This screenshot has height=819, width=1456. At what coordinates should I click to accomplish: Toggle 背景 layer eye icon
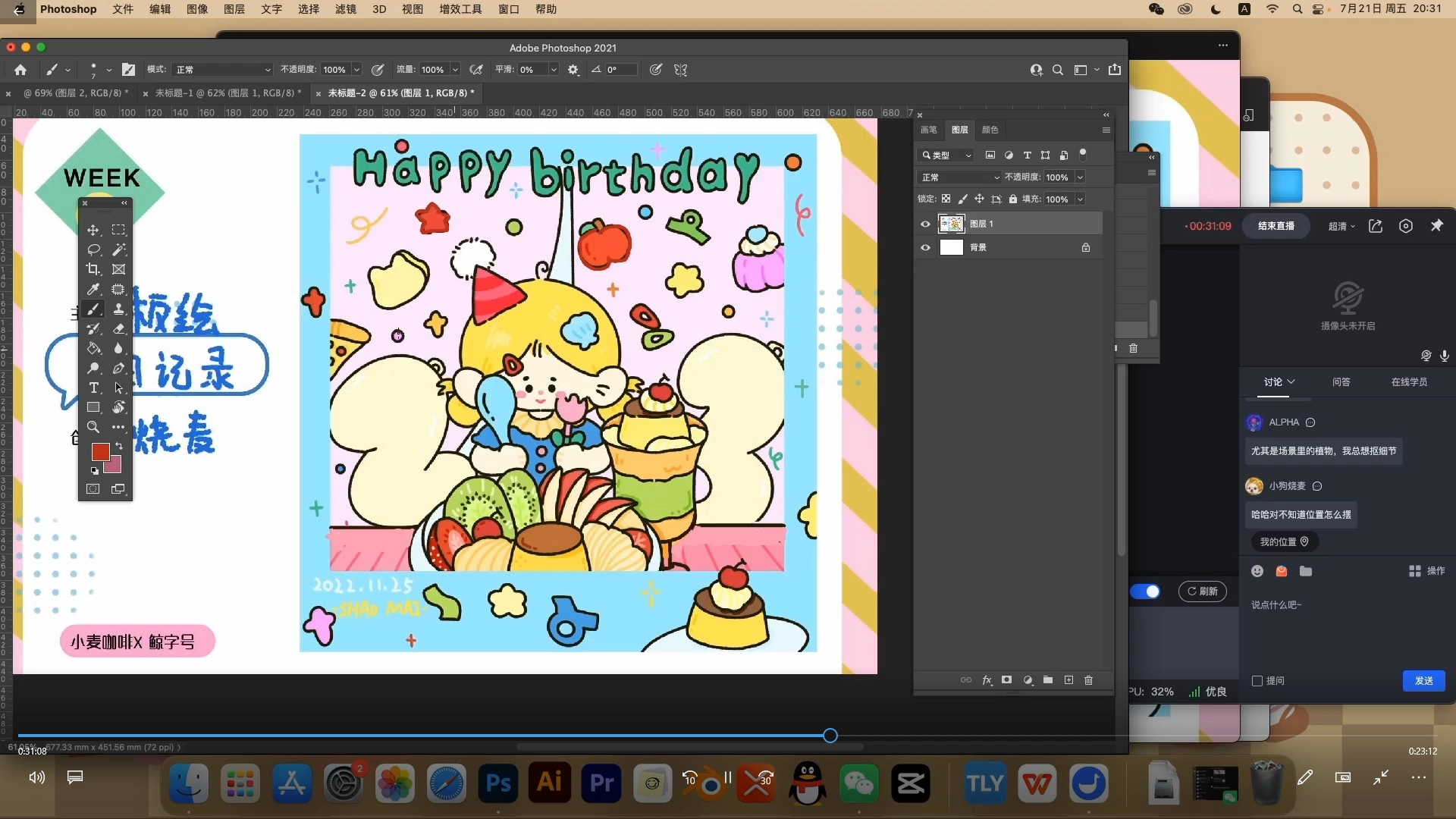coord(925,247)
